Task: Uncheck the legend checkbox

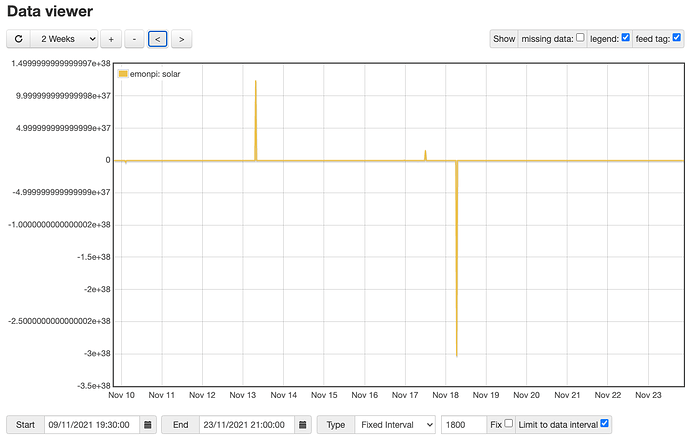Action: 626,38
